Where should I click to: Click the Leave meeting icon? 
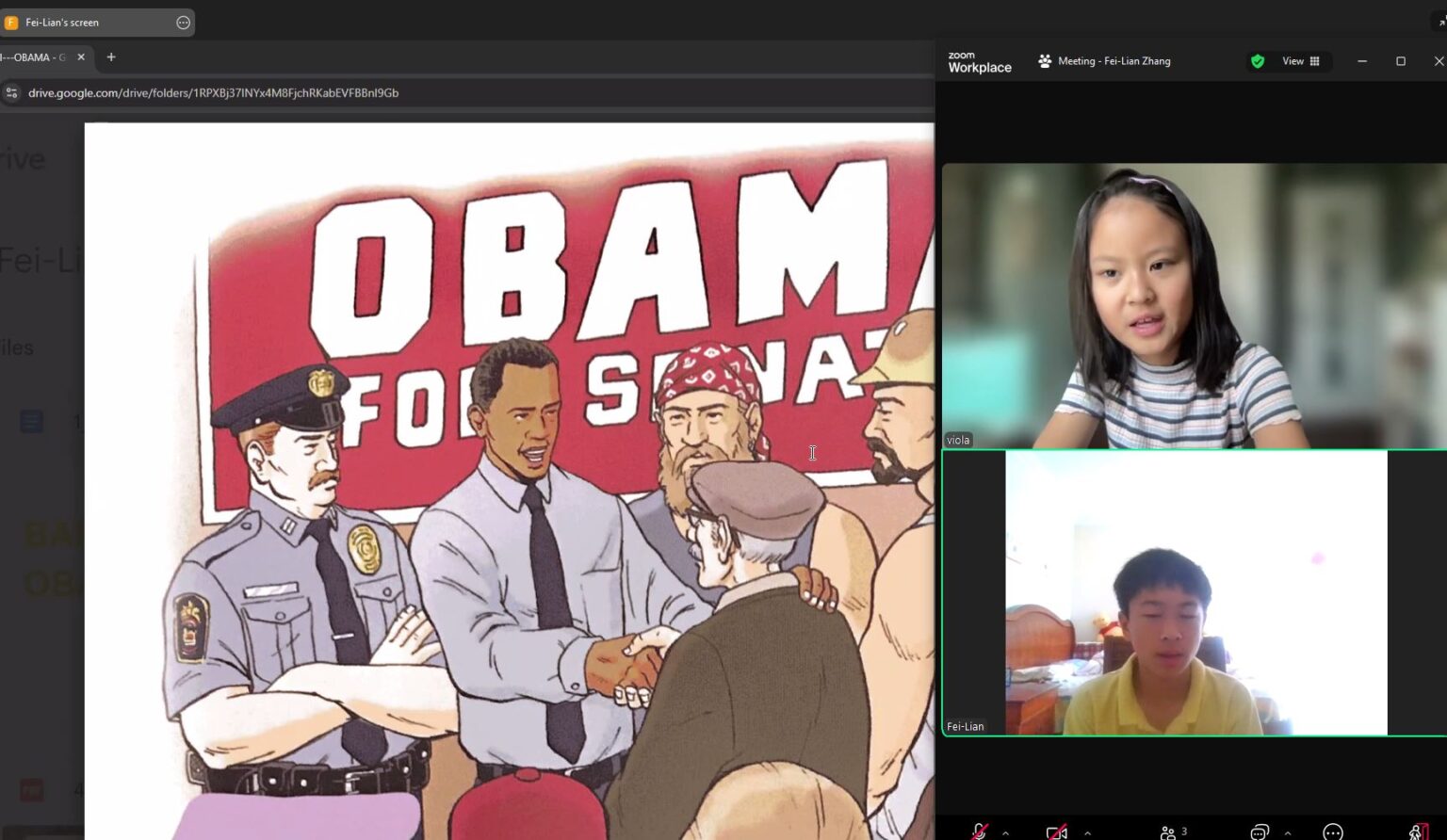(1418, 832)
